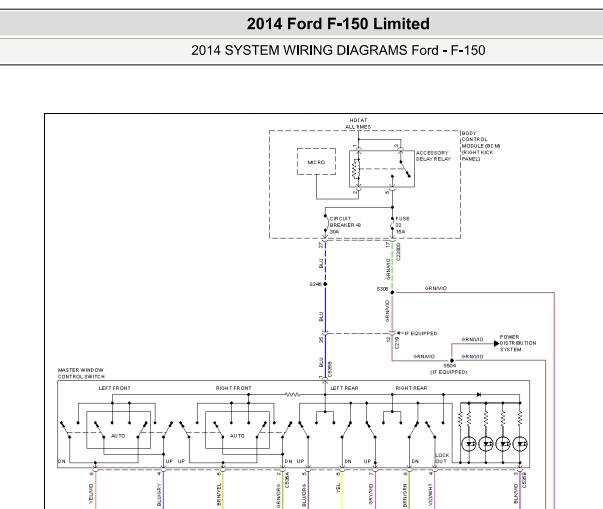Image resolution: width=603 pixels, height=509 pixels.
Task: Click the "BRN/YEL" wire label
Action: pyautogui.click(x=219, y=494)
